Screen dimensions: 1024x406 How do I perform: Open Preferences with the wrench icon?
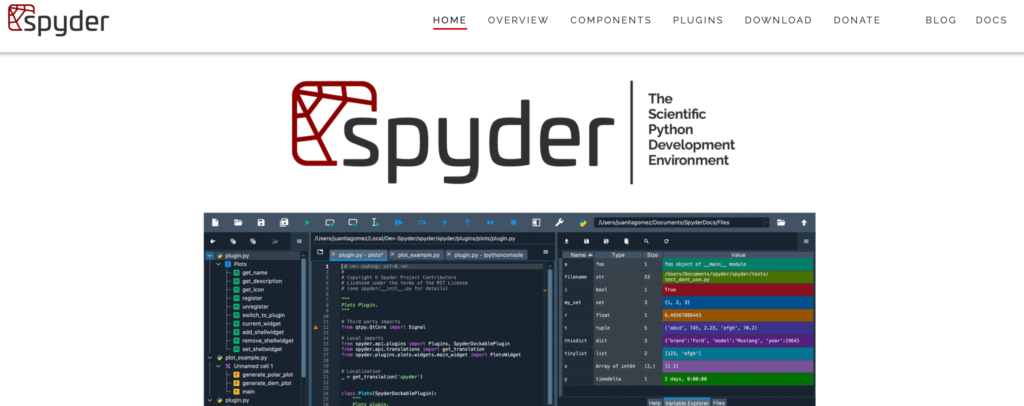559,223
